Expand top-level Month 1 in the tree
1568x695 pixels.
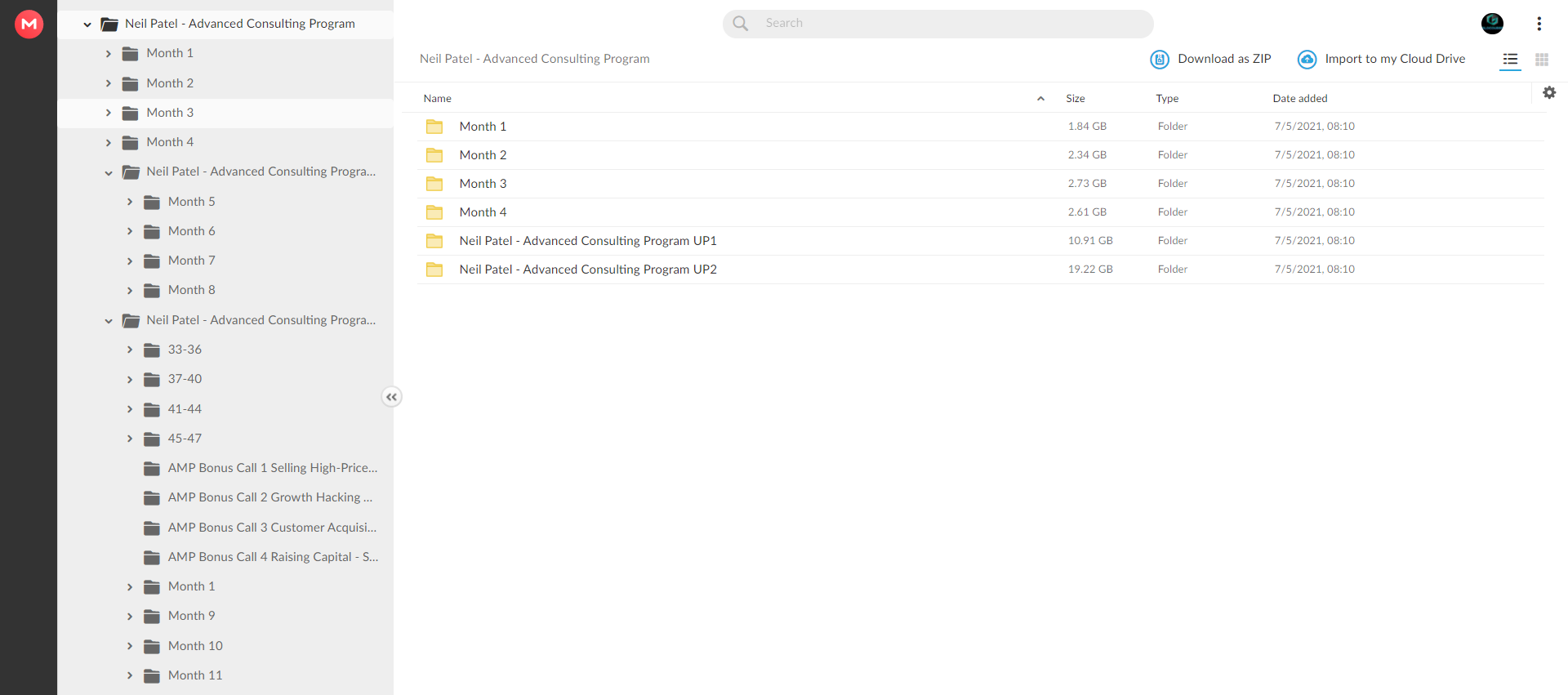point(109,53)
